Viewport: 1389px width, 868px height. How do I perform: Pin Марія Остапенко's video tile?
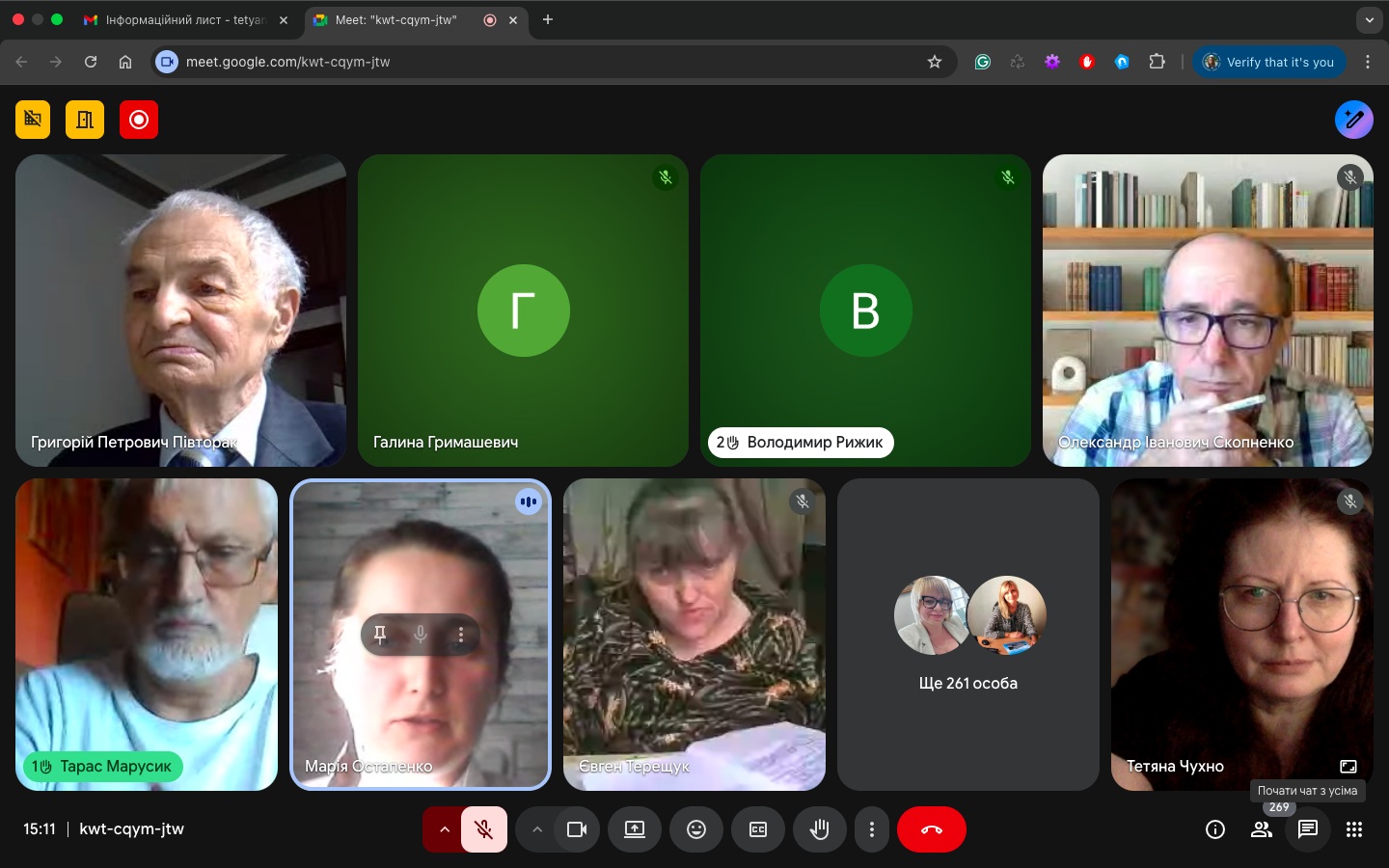(380, 635)
